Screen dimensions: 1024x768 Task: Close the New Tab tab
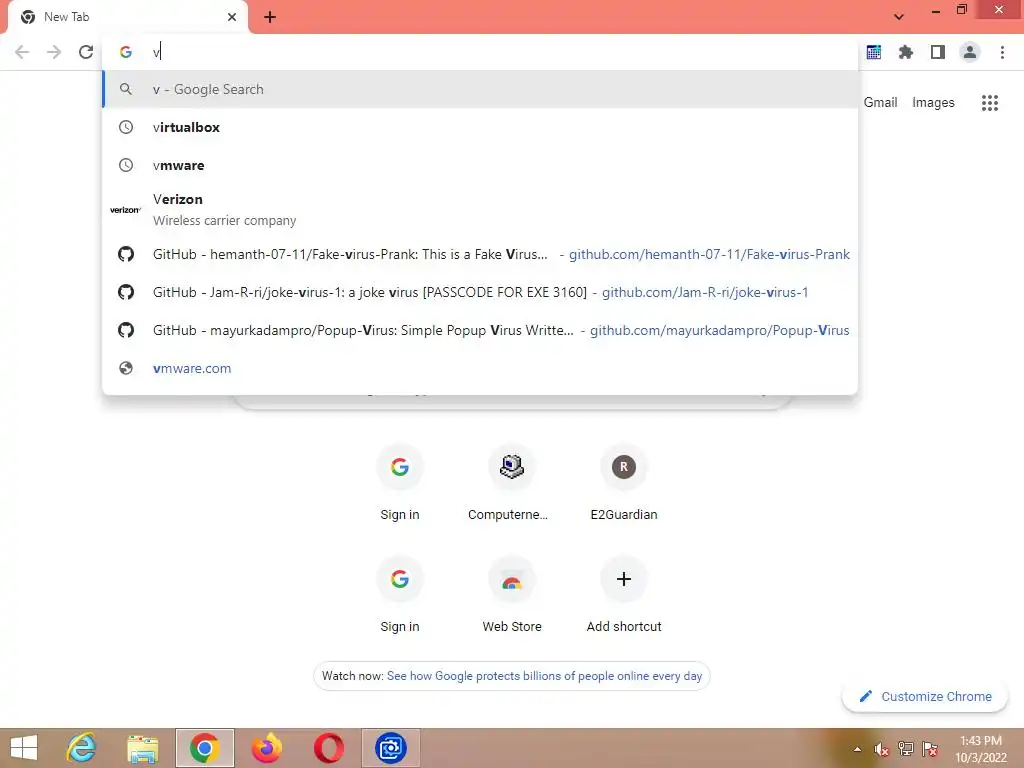pyautogui.click(x=232, y=17)
